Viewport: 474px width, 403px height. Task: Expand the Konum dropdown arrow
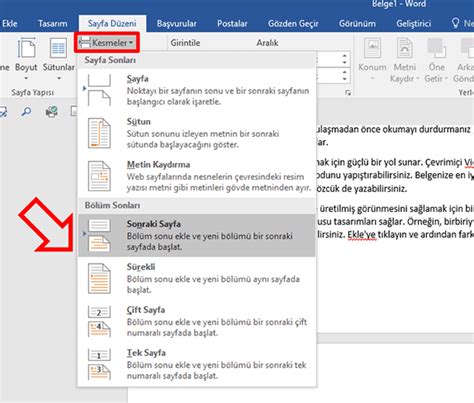[x=373, y=79]
